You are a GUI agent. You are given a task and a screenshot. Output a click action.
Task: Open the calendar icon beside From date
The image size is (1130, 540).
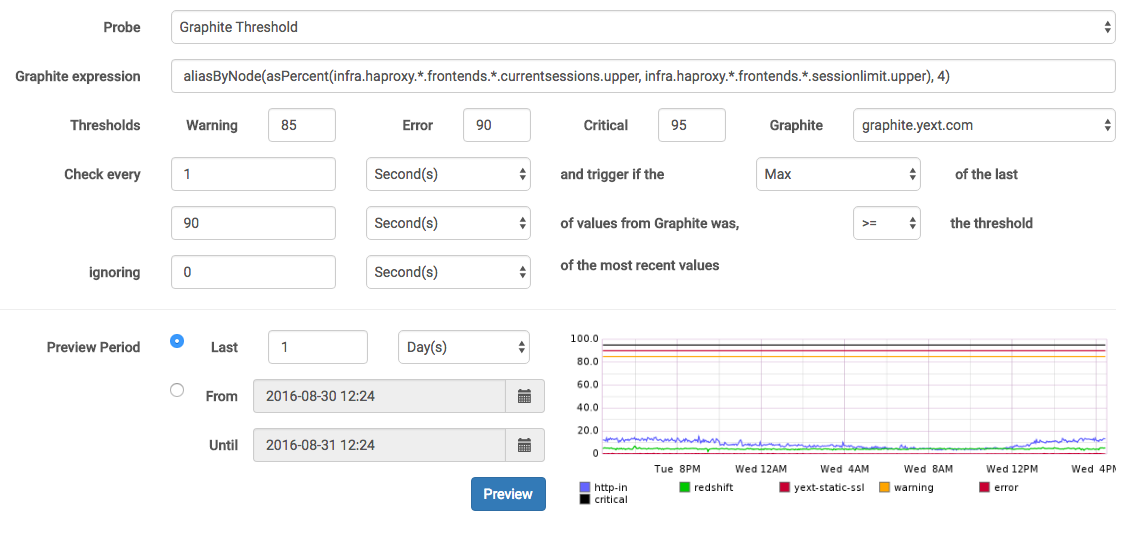point(524,396)
